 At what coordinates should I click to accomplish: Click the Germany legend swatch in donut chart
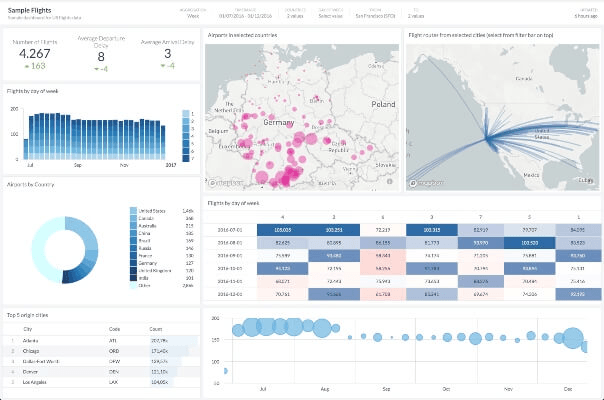(x=133, y=263)
